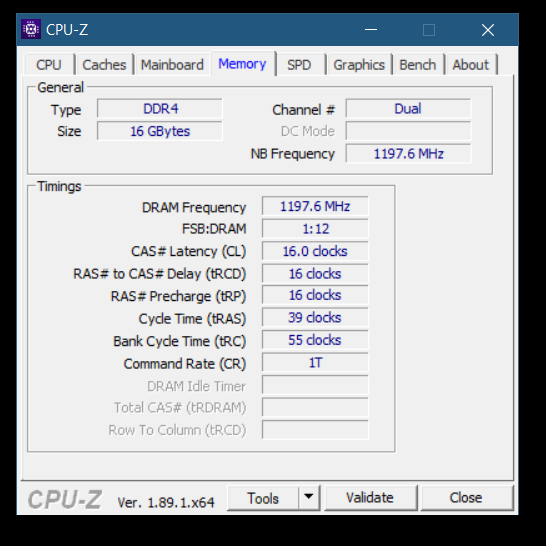
Task: Click the 'RAS# Precharge (tRP)' label
Action: (178, 296)
